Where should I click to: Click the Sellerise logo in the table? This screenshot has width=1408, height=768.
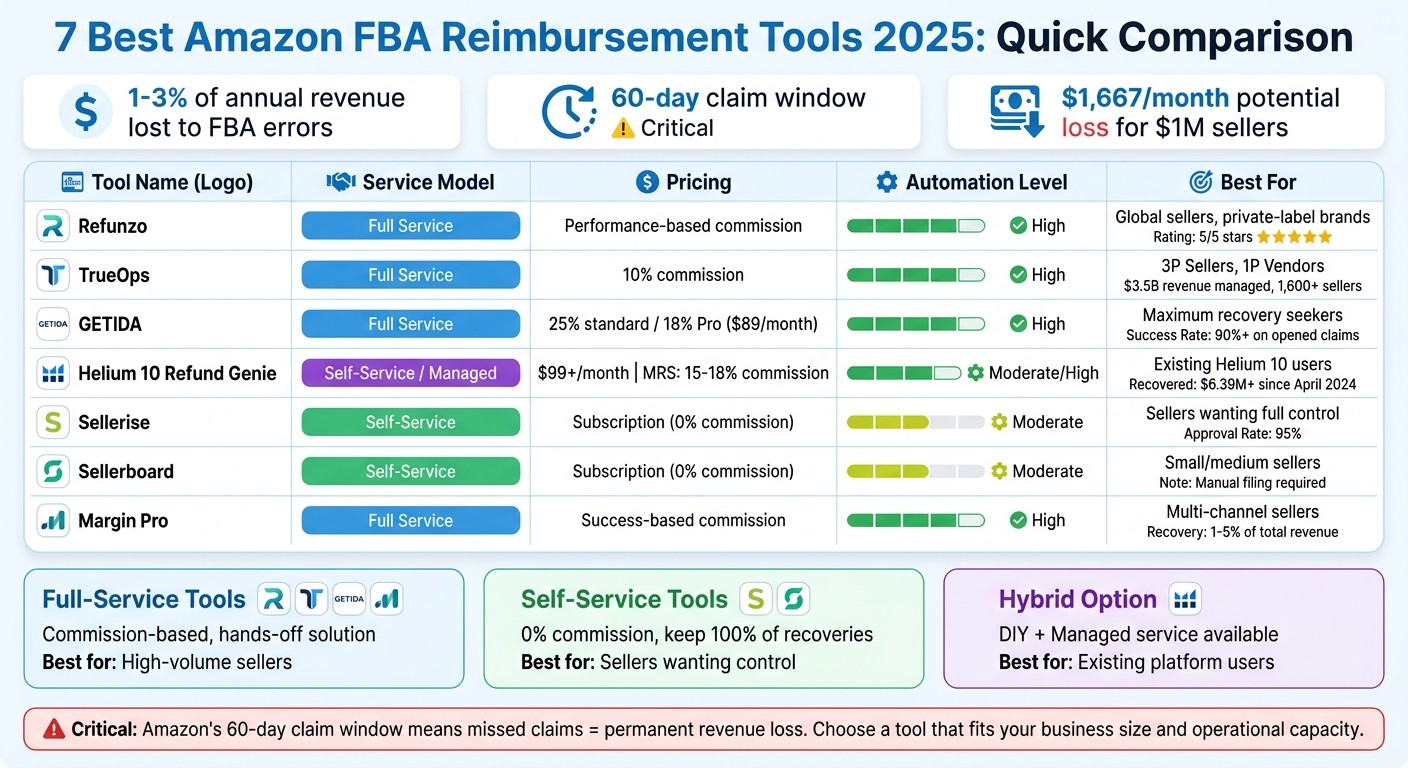pyautogui.click(x=52, y=422)
